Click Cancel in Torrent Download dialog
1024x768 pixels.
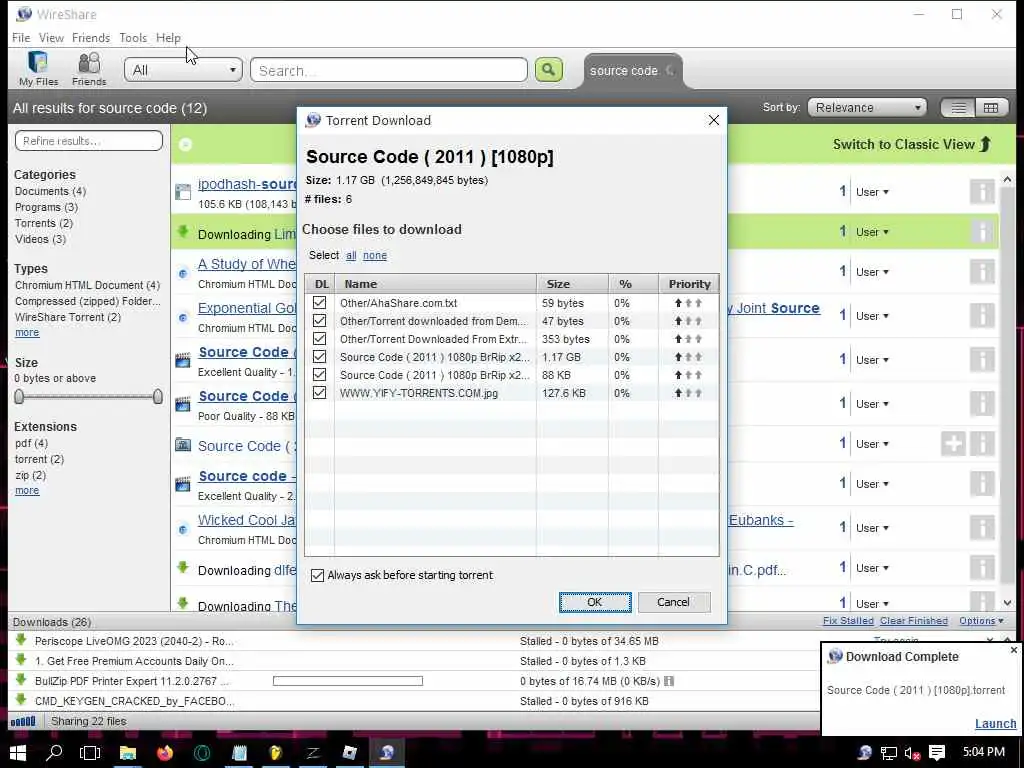click(x=673, y=602)
